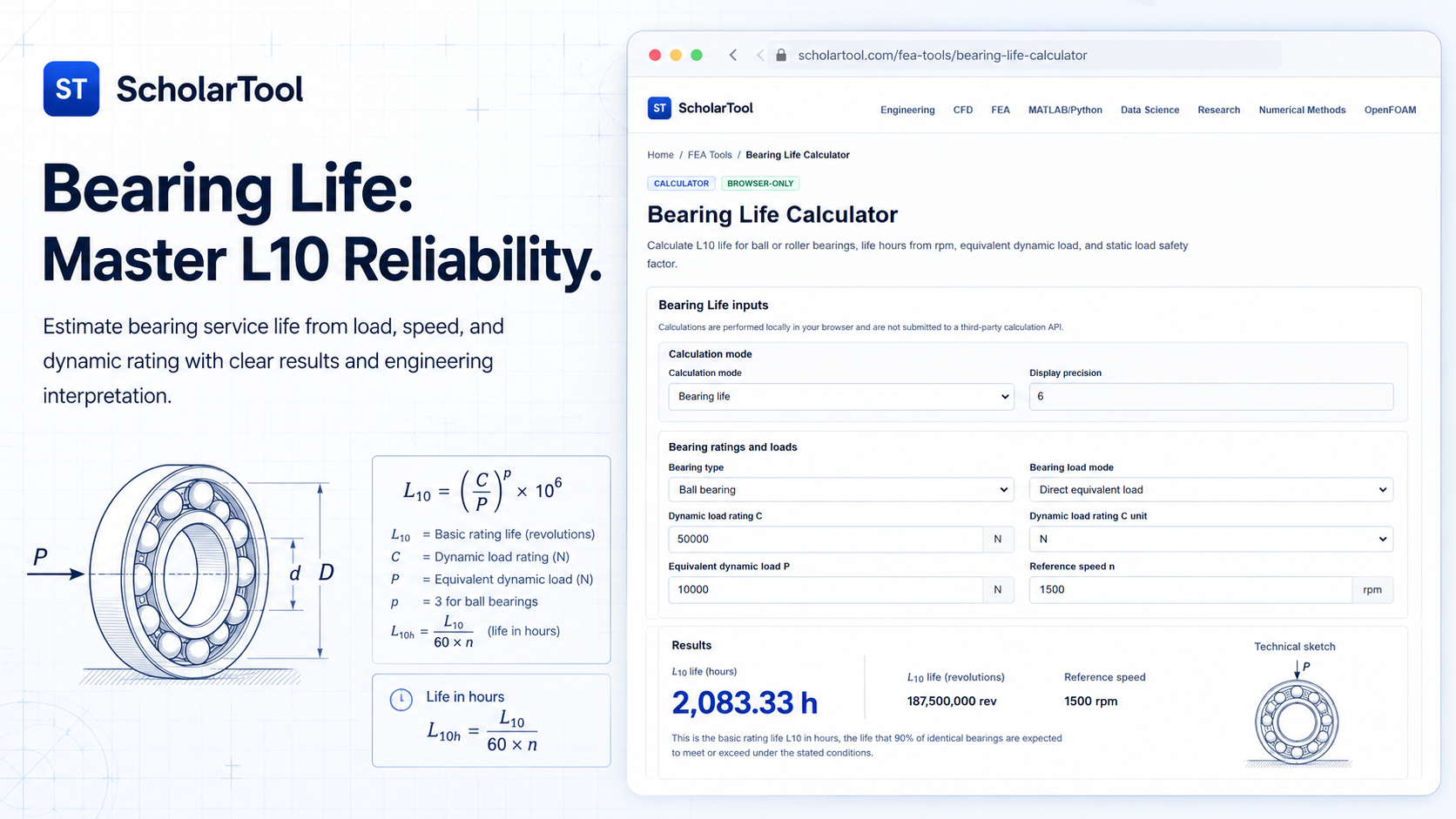Click the Technical sketch label
Screen dimensions: 1456x819
1294,647
